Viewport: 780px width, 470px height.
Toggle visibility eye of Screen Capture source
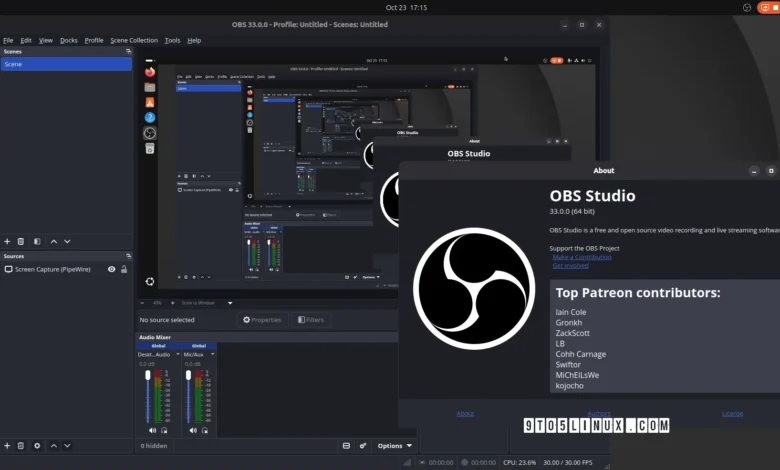pyautogui.click(x=111, y=269)
